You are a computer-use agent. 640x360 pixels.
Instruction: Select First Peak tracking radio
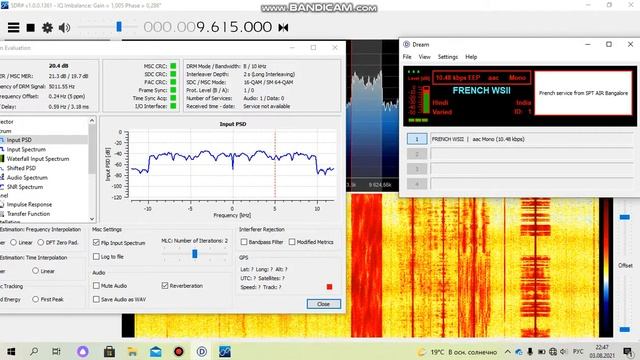[36, 300]
